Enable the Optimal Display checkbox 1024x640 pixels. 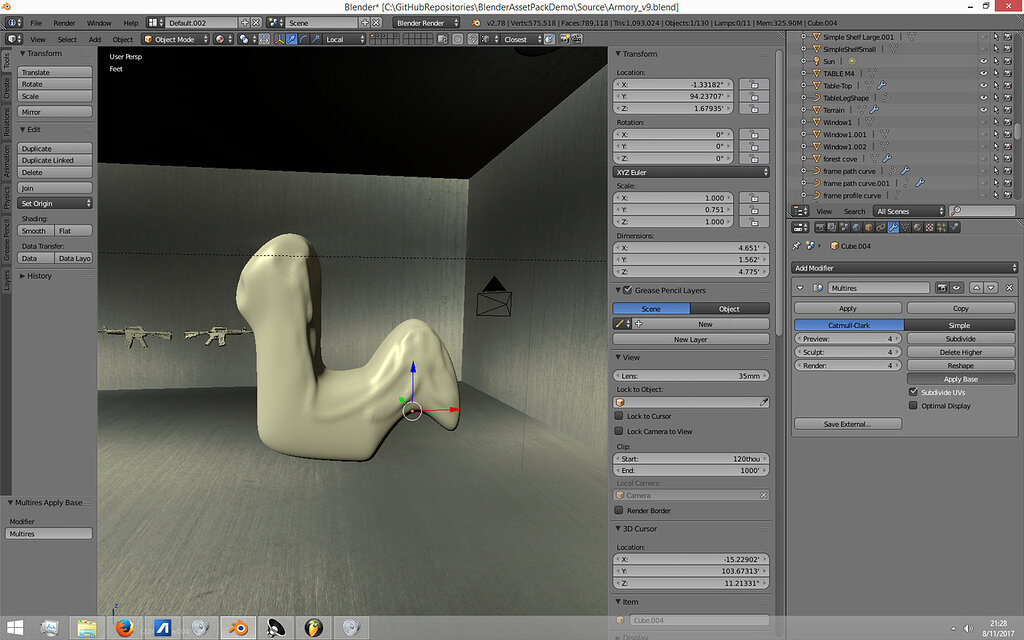coord(913,406)
